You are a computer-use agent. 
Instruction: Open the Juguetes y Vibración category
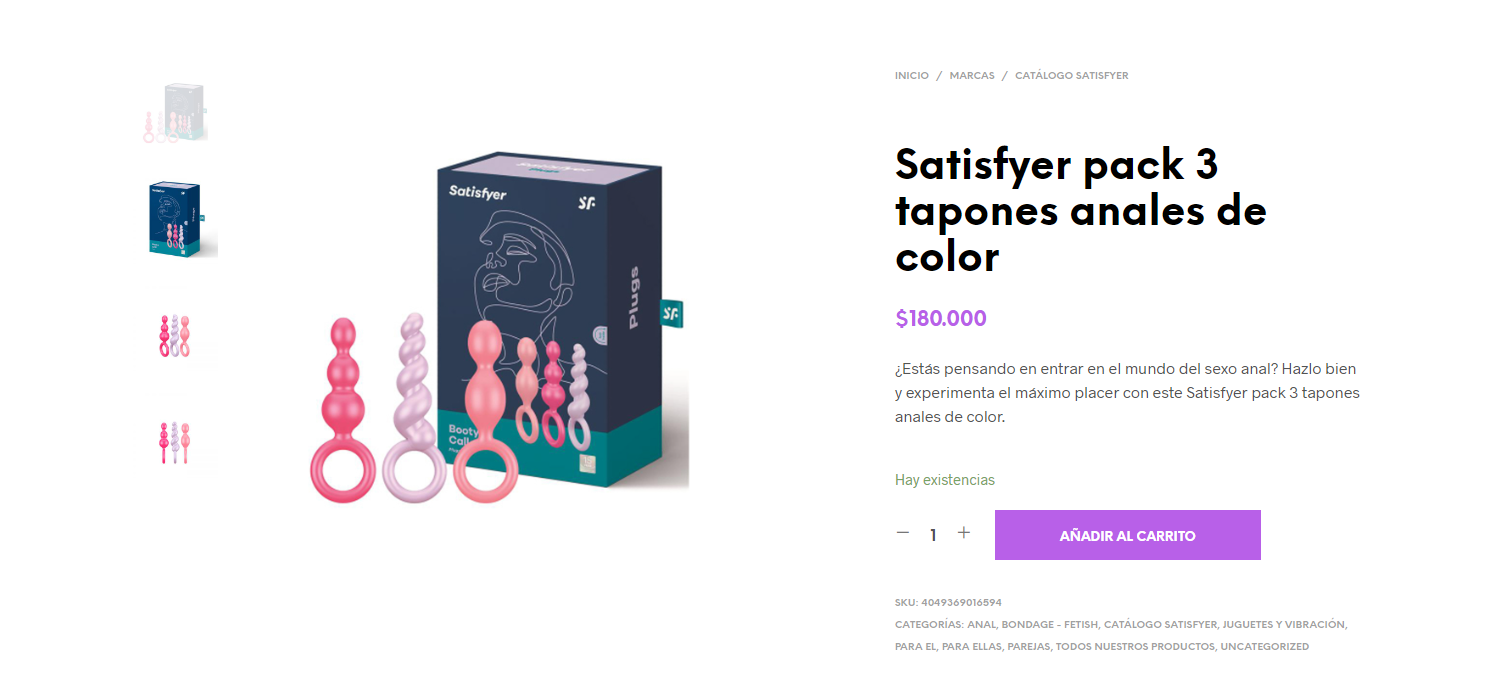pyautogui.click(x=1283, y=624)
